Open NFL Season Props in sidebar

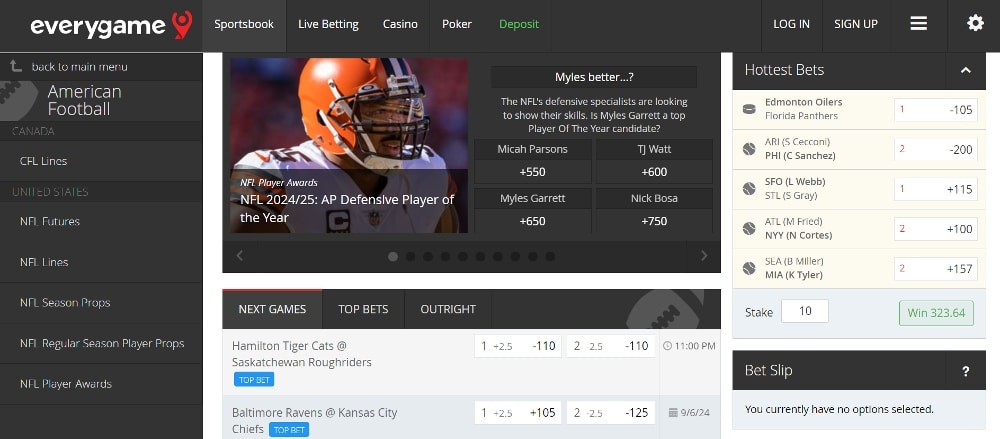[x=101, y=302]
